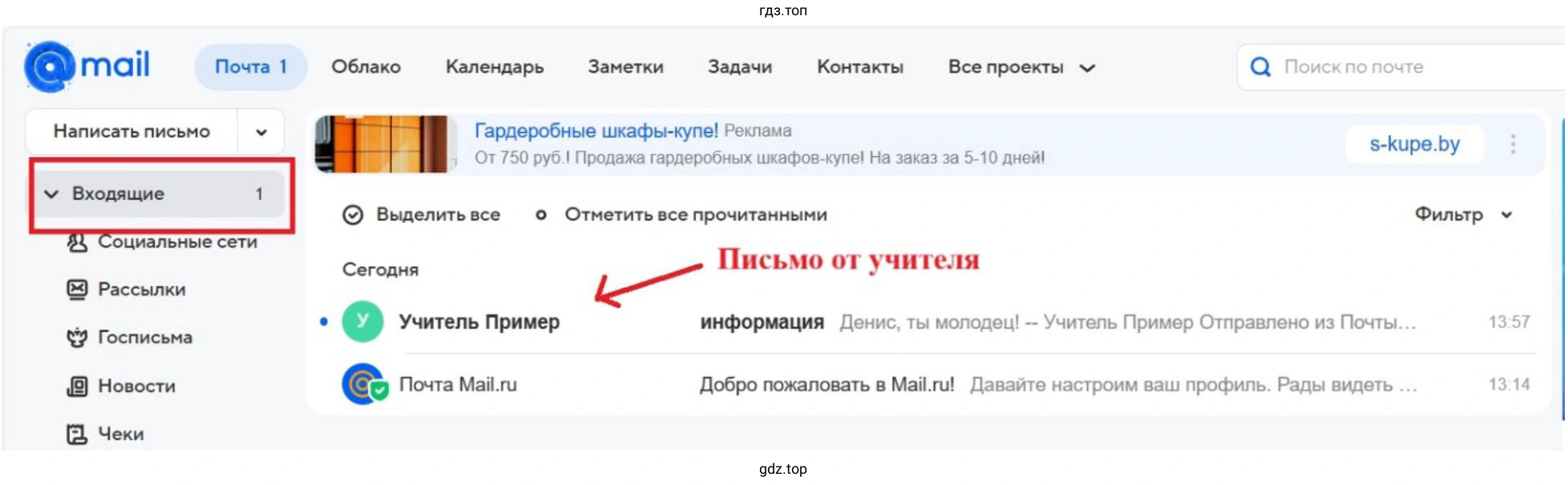Visit the s-kupe.by ad button

[x=1414, y=144]
